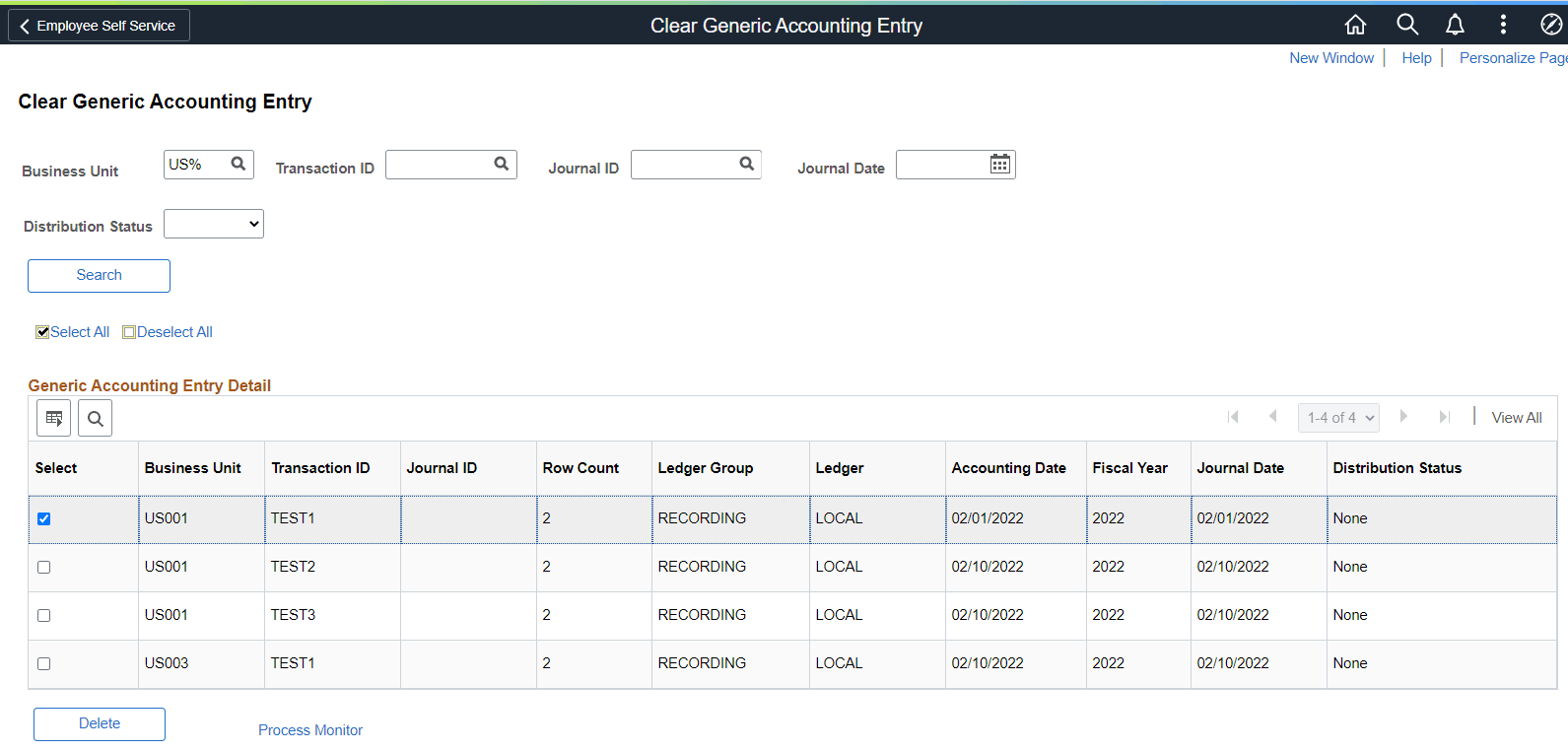
Task: Go back to Employee Self Service
Action: pos(99,26)
